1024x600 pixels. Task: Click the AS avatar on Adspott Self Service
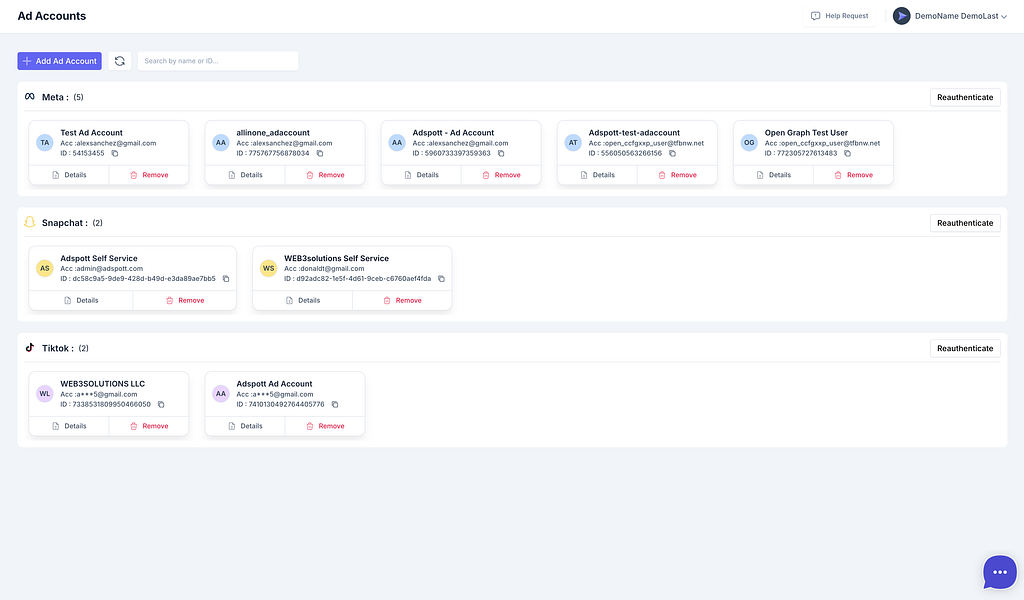click(44, 268)
